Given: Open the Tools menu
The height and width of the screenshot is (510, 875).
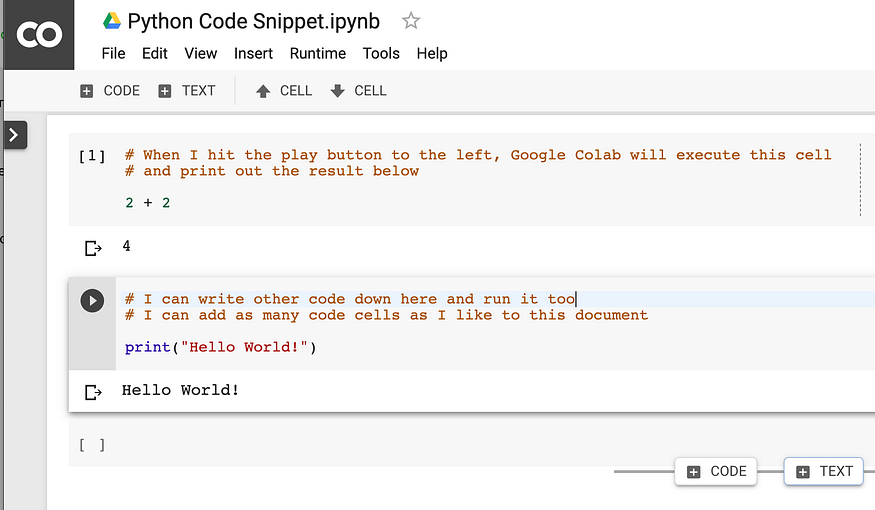Looking at the screenshot, I should point(381,54).
